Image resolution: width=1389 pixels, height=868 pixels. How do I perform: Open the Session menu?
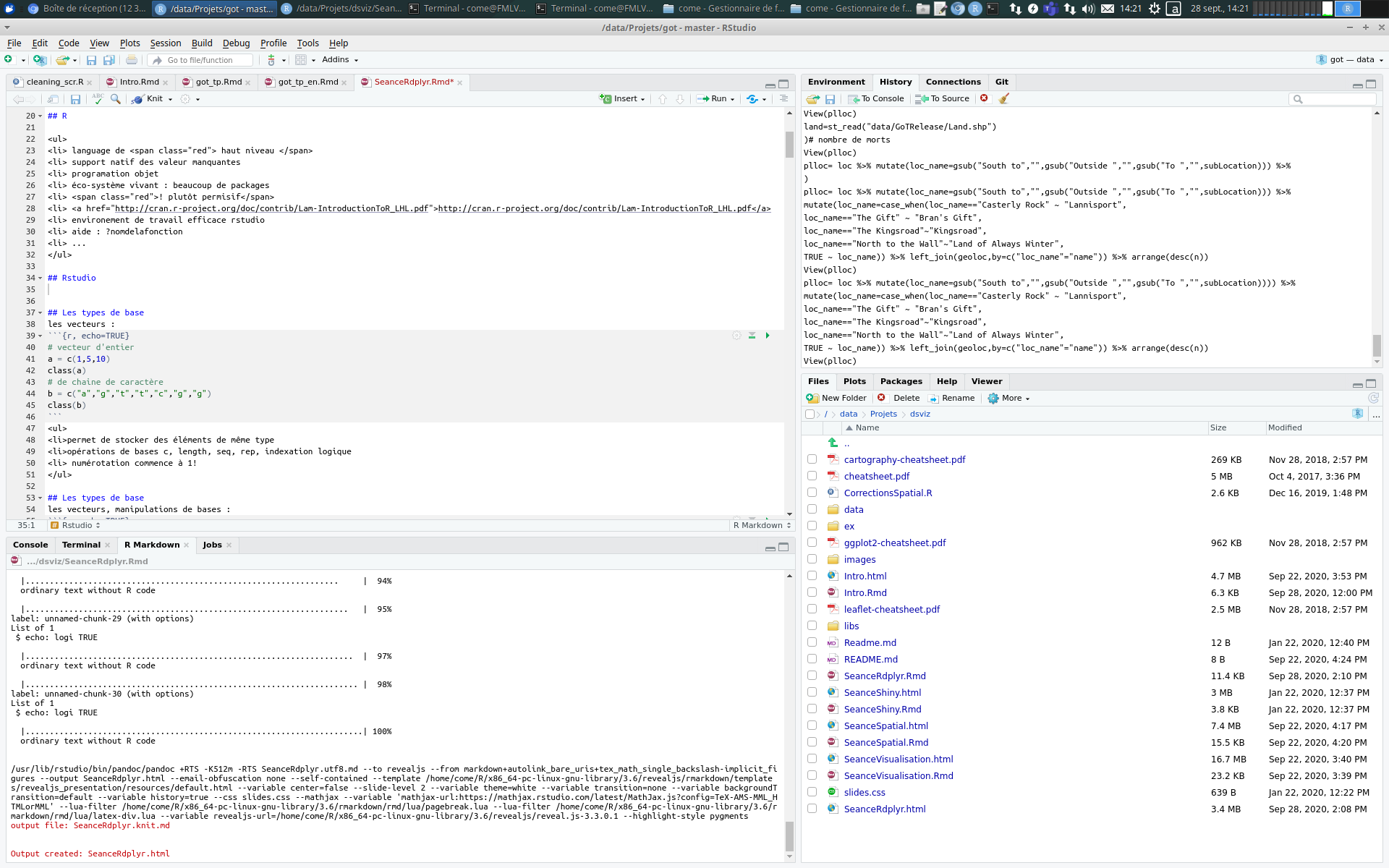pyautogui.click(x=165, y=43)
